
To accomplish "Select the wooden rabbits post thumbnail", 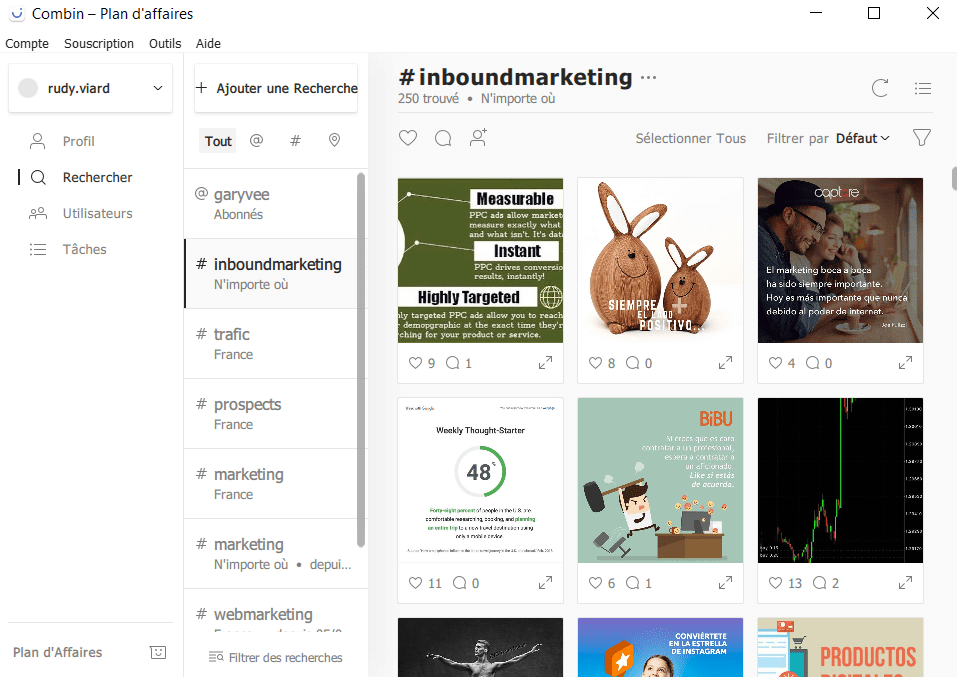I will coord(660,261).
